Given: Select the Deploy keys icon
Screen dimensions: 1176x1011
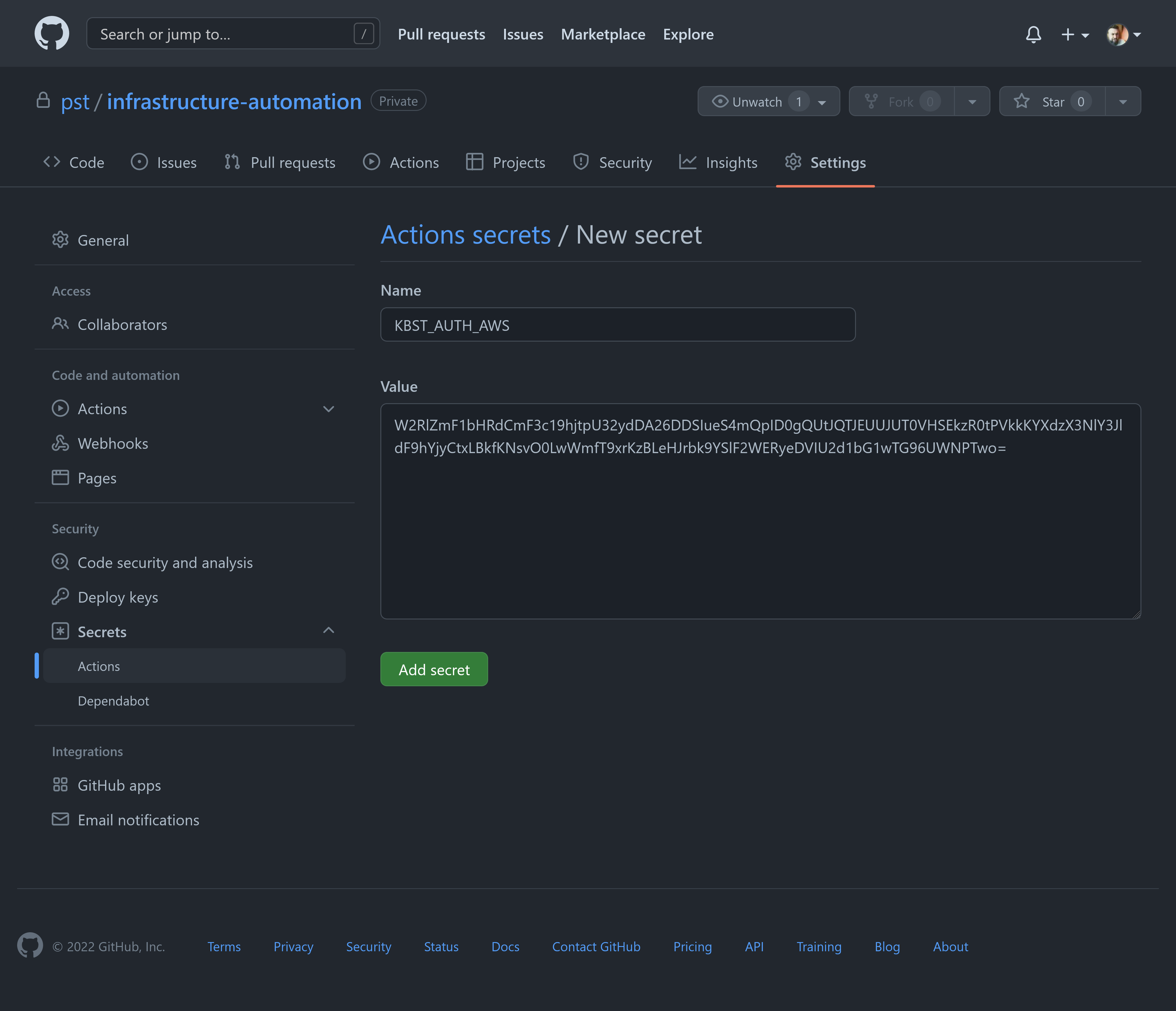Looking at the screenshot, I should (x=60, y=596).
